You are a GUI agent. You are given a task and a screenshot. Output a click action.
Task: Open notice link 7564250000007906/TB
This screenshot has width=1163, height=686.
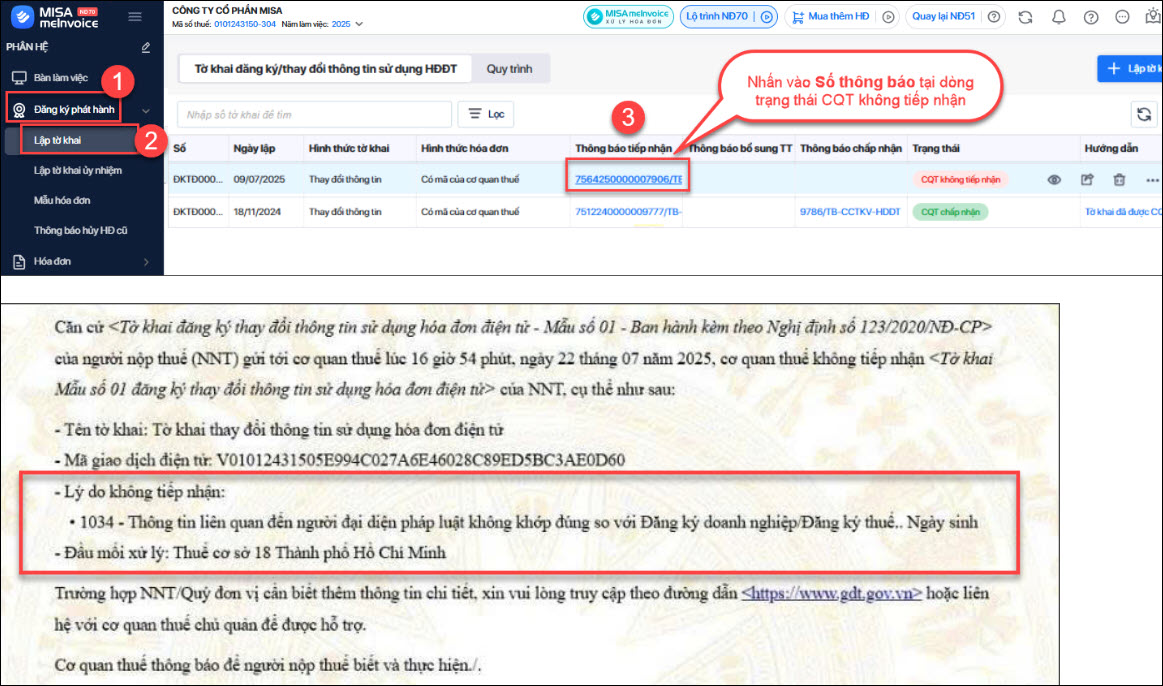tap(628, 180)
